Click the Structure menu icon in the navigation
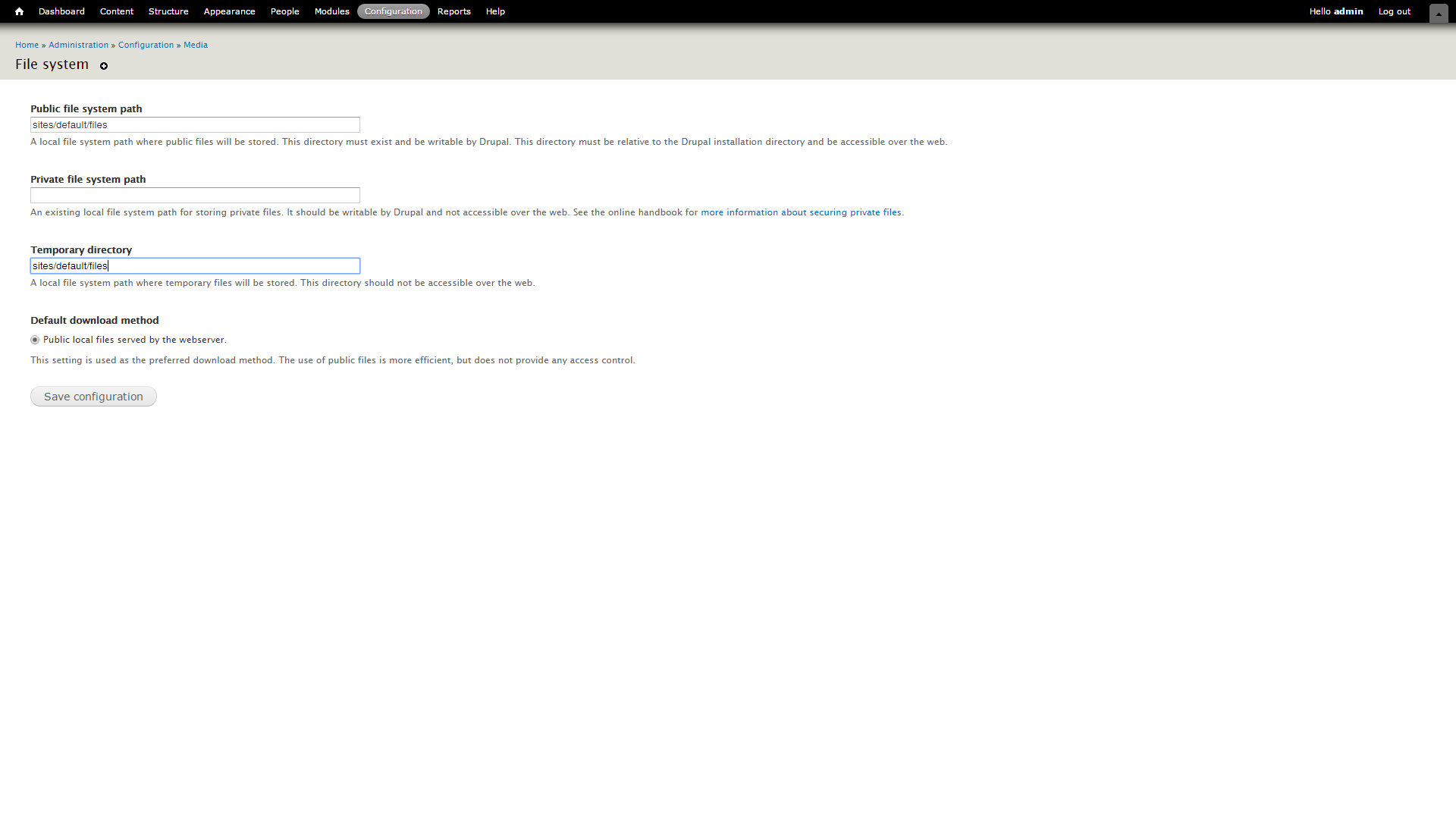Viewport: 1456px width, 819px height. (167, 11)
